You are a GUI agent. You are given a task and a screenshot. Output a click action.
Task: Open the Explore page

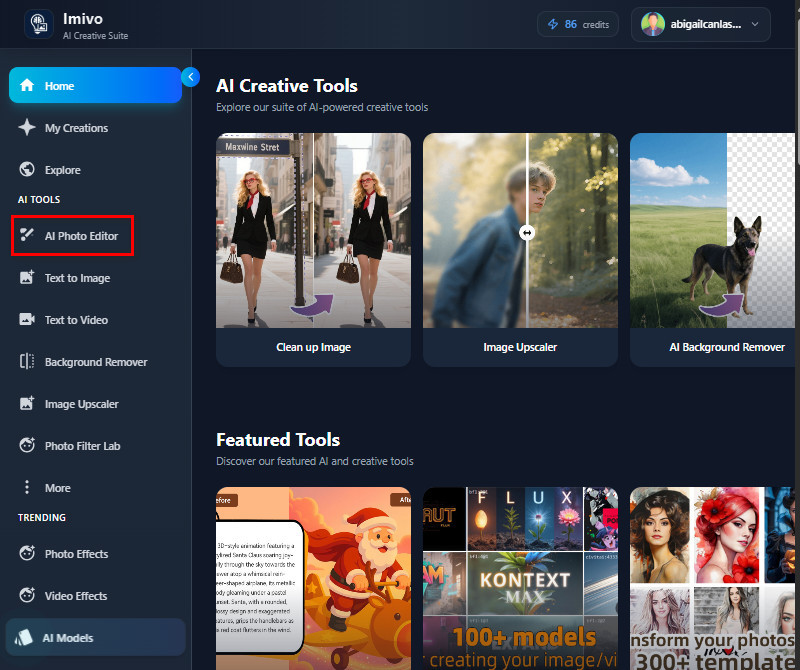point(95,169)
